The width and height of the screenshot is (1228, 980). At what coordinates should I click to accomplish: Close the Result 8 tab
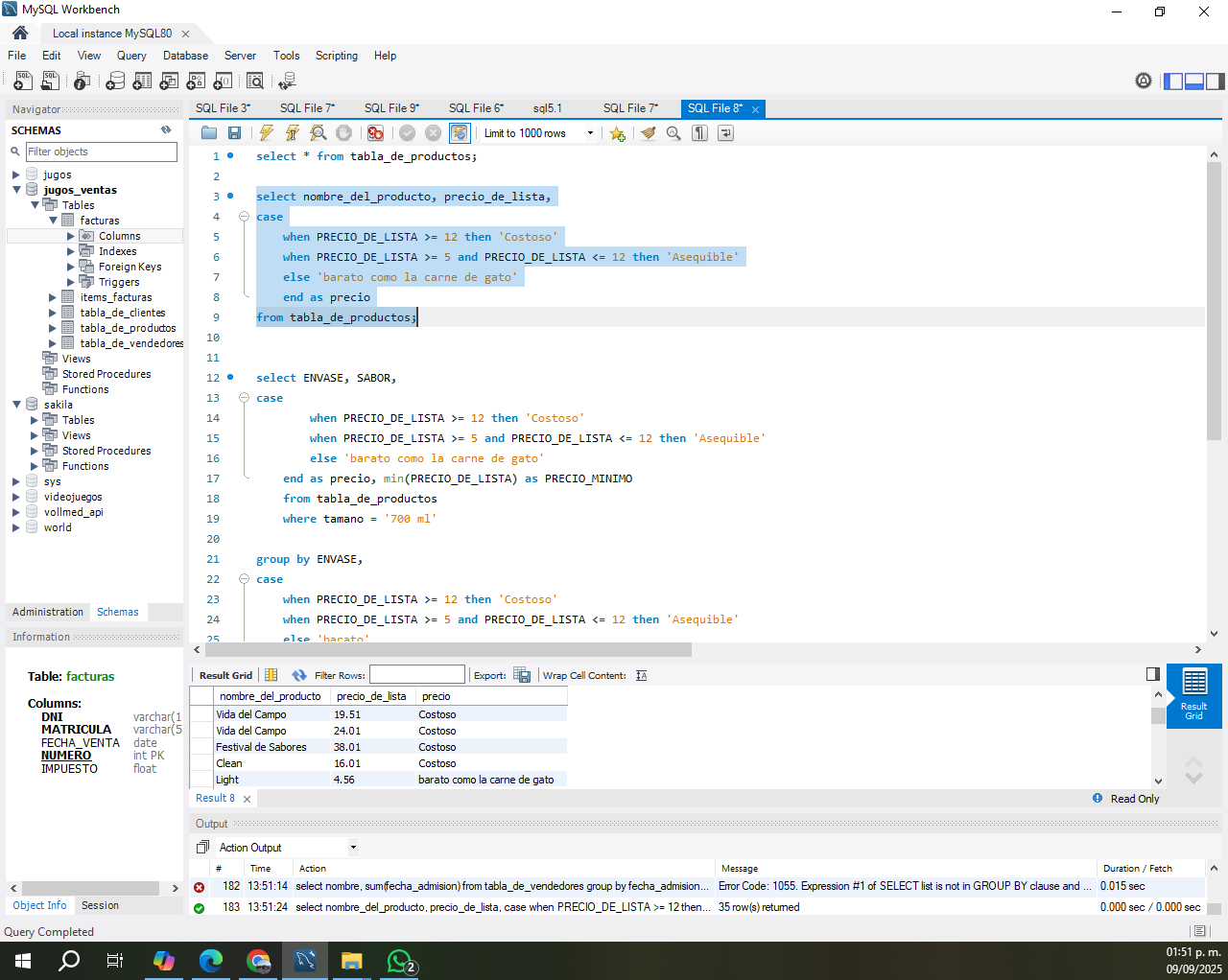pyautogui.click(x=248, y=799)
